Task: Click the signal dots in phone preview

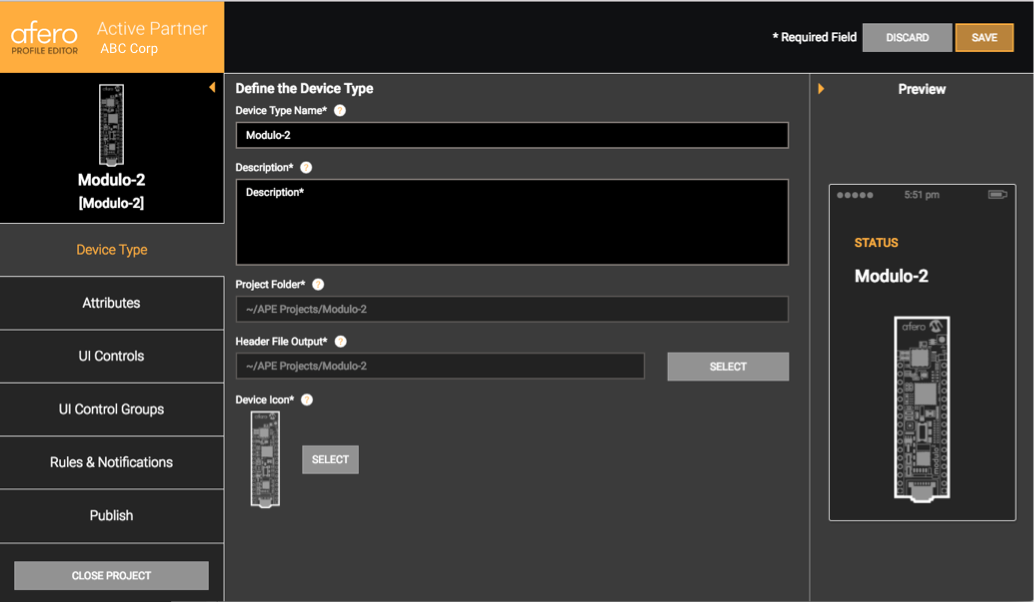Action: pos(855,195)
